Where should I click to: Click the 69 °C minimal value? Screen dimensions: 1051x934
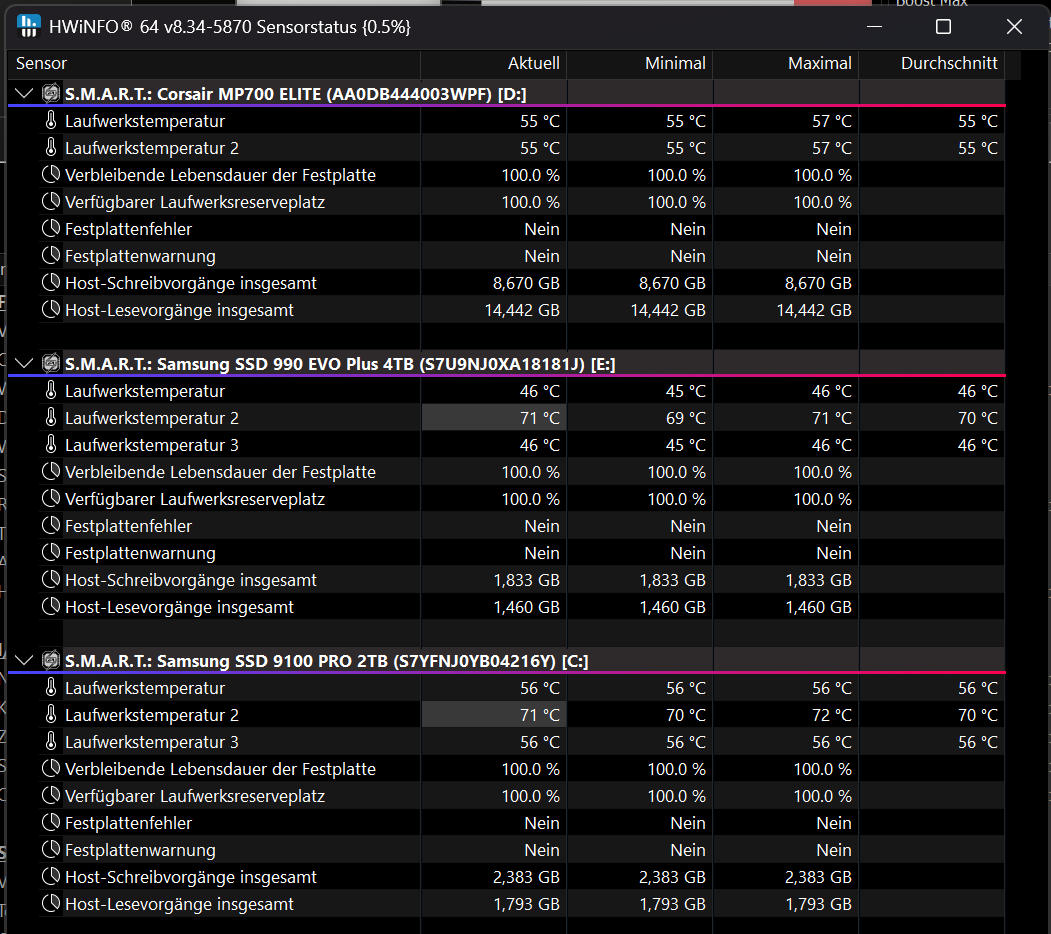(x=686, y=418)
